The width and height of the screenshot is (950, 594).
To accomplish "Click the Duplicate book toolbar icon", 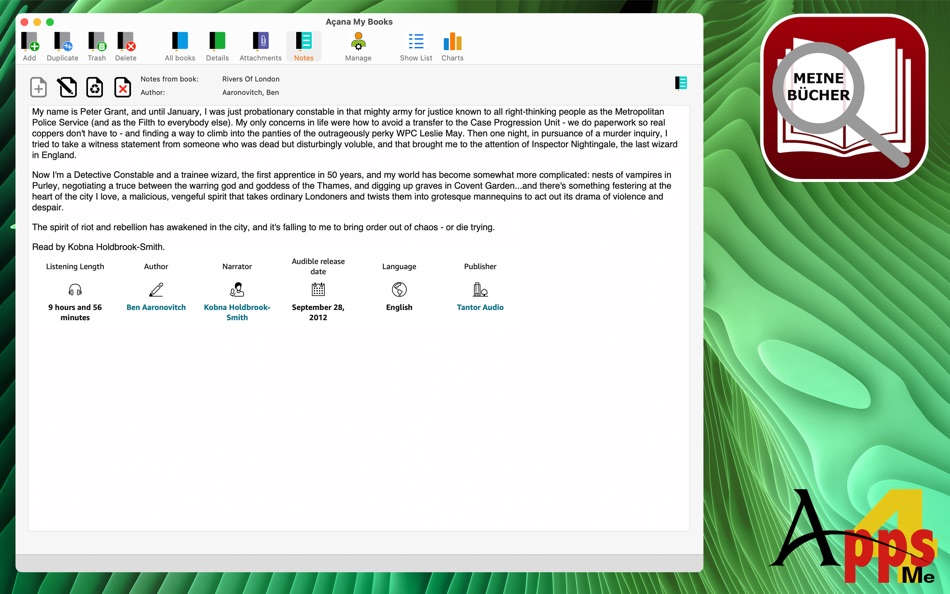I will tap(62, 47).
